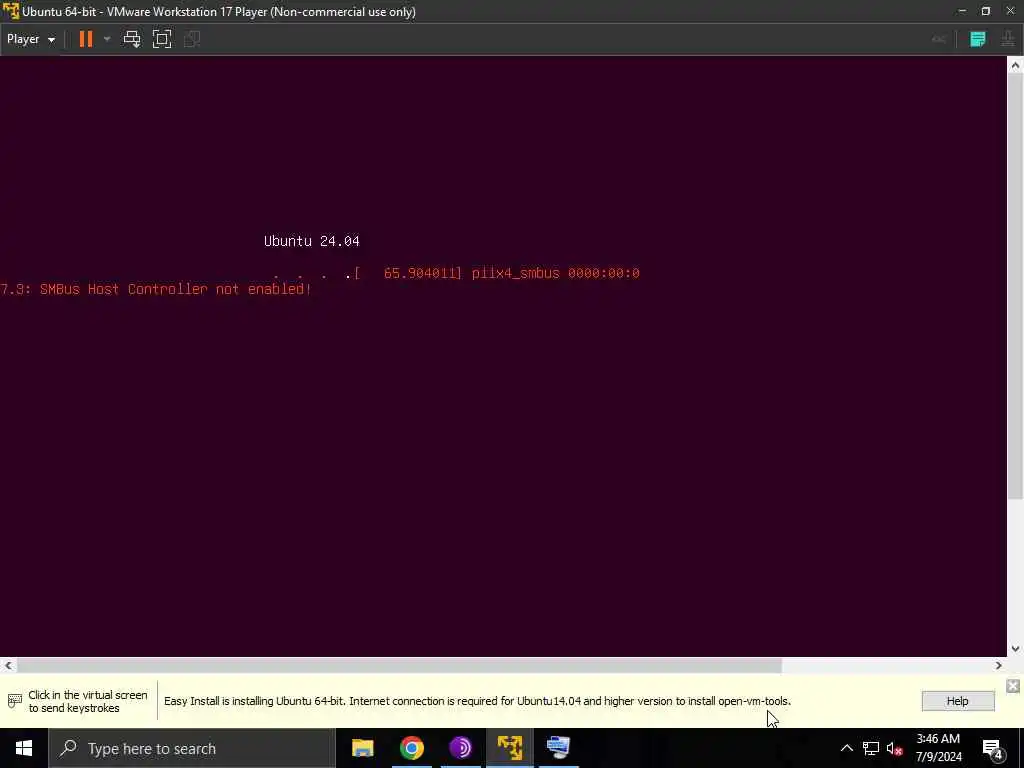
Task: Click the Help button in Easy Install bar
Action: (x=957, y=701)
